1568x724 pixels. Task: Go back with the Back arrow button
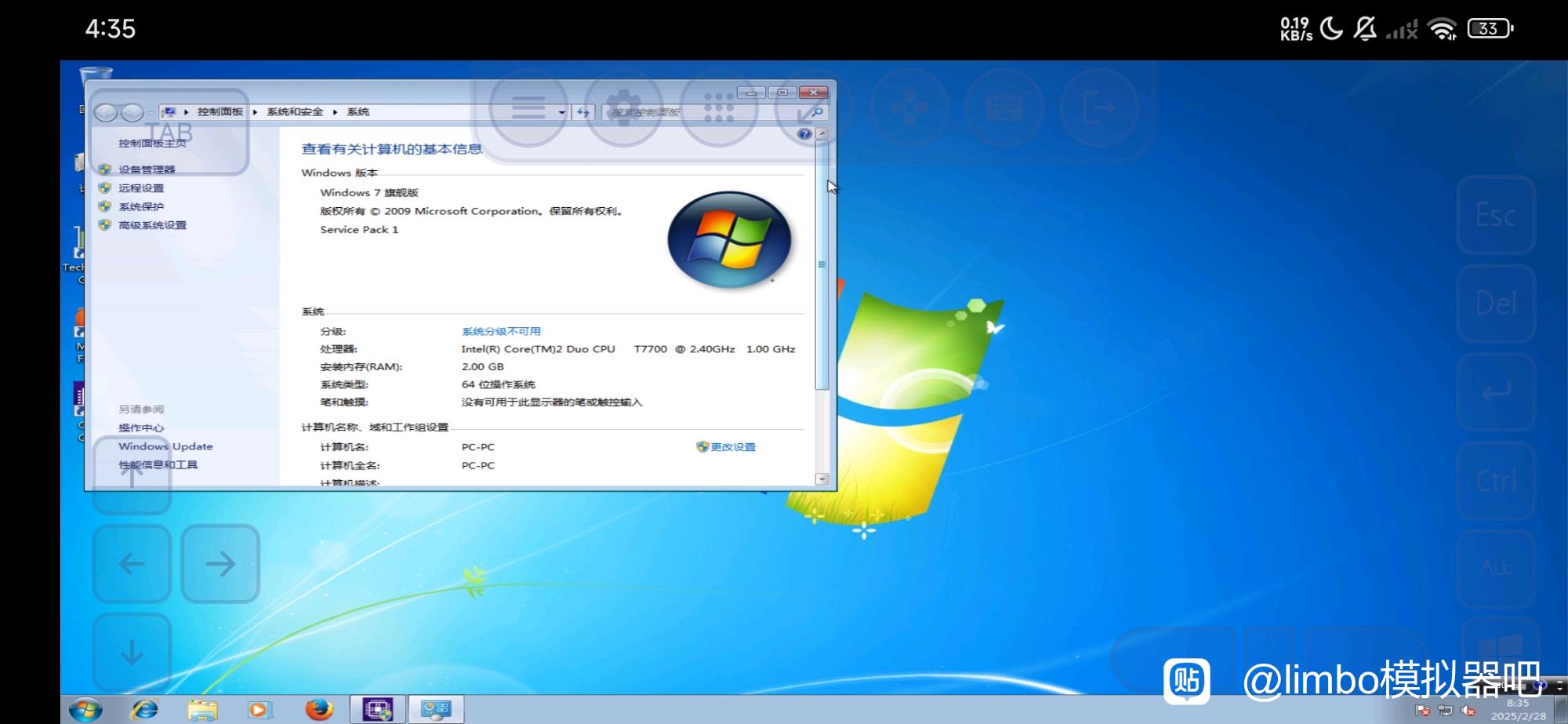click(106, 113)
